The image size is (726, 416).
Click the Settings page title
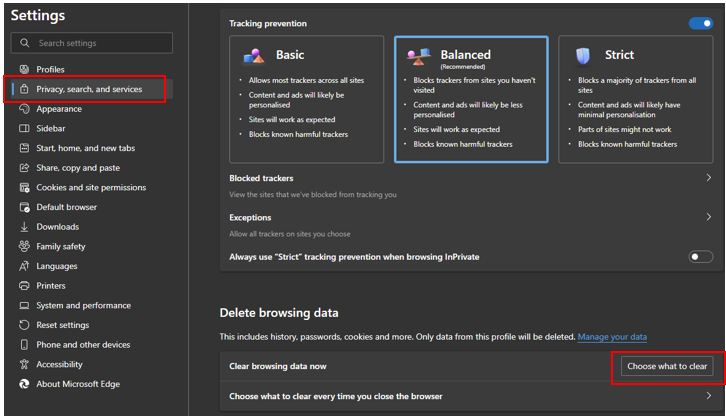pos(38,15)
